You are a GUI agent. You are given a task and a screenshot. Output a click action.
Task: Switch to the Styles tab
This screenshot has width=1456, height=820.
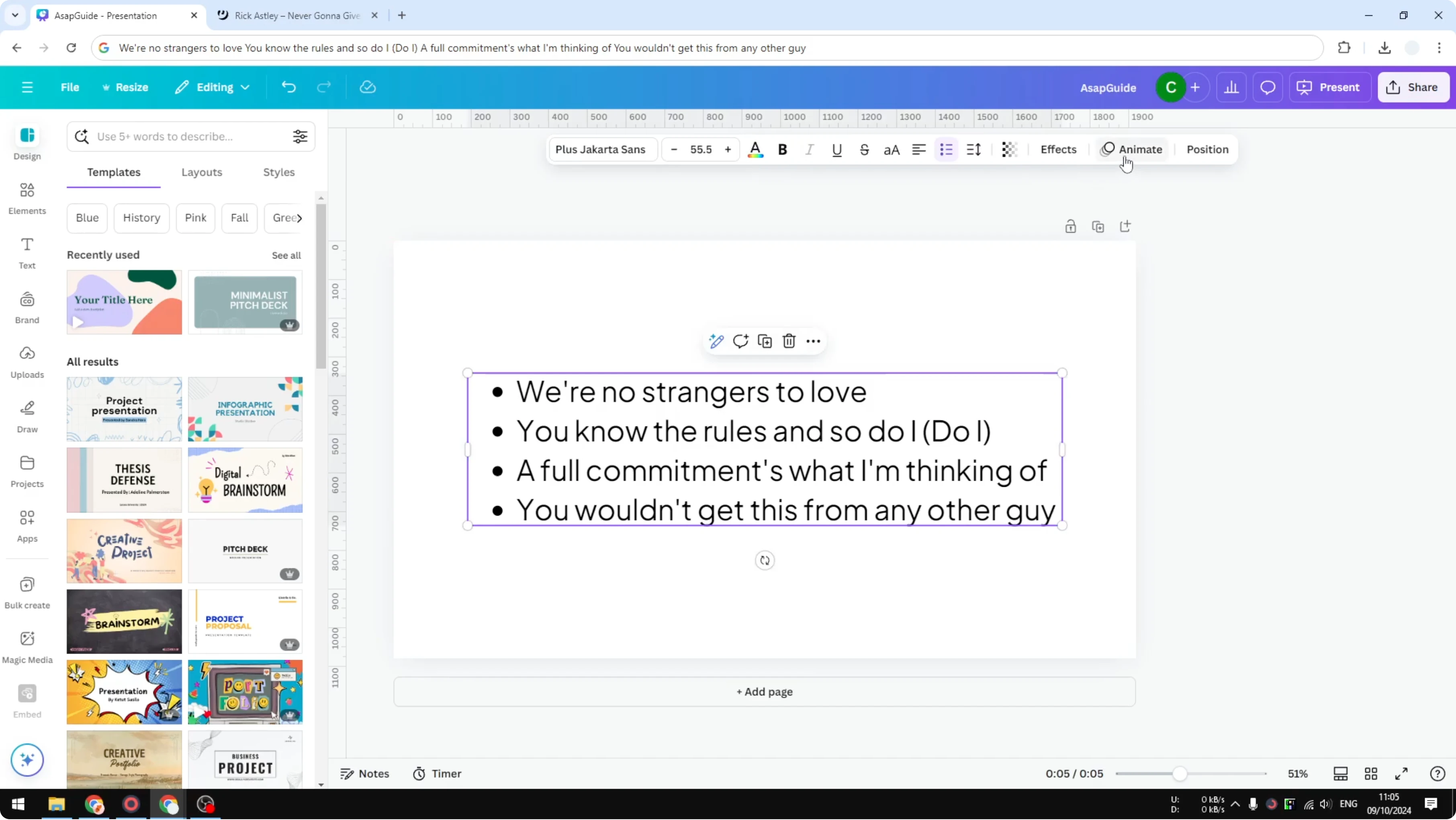(279, 172)
